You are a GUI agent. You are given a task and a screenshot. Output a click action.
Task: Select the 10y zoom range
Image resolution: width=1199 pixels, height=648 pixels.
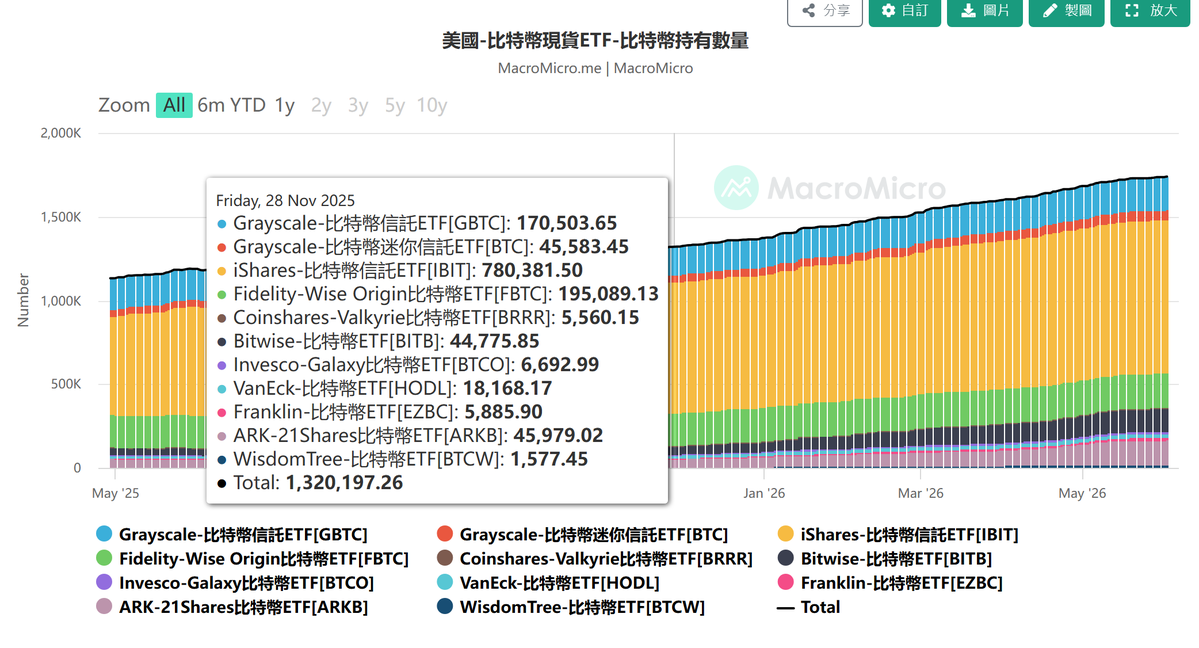point(431,105)
